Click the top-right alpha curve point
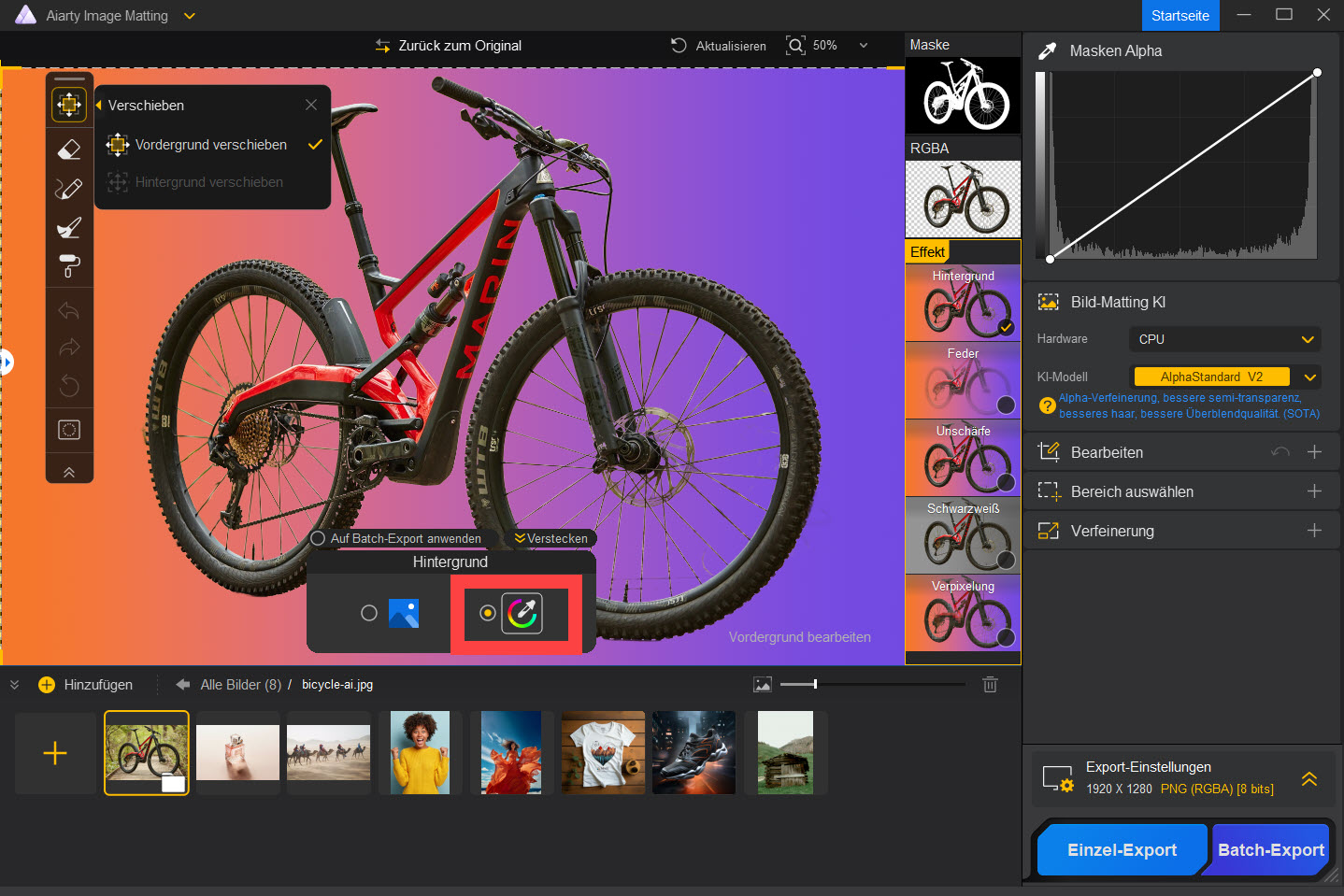 click(1317, 72)
